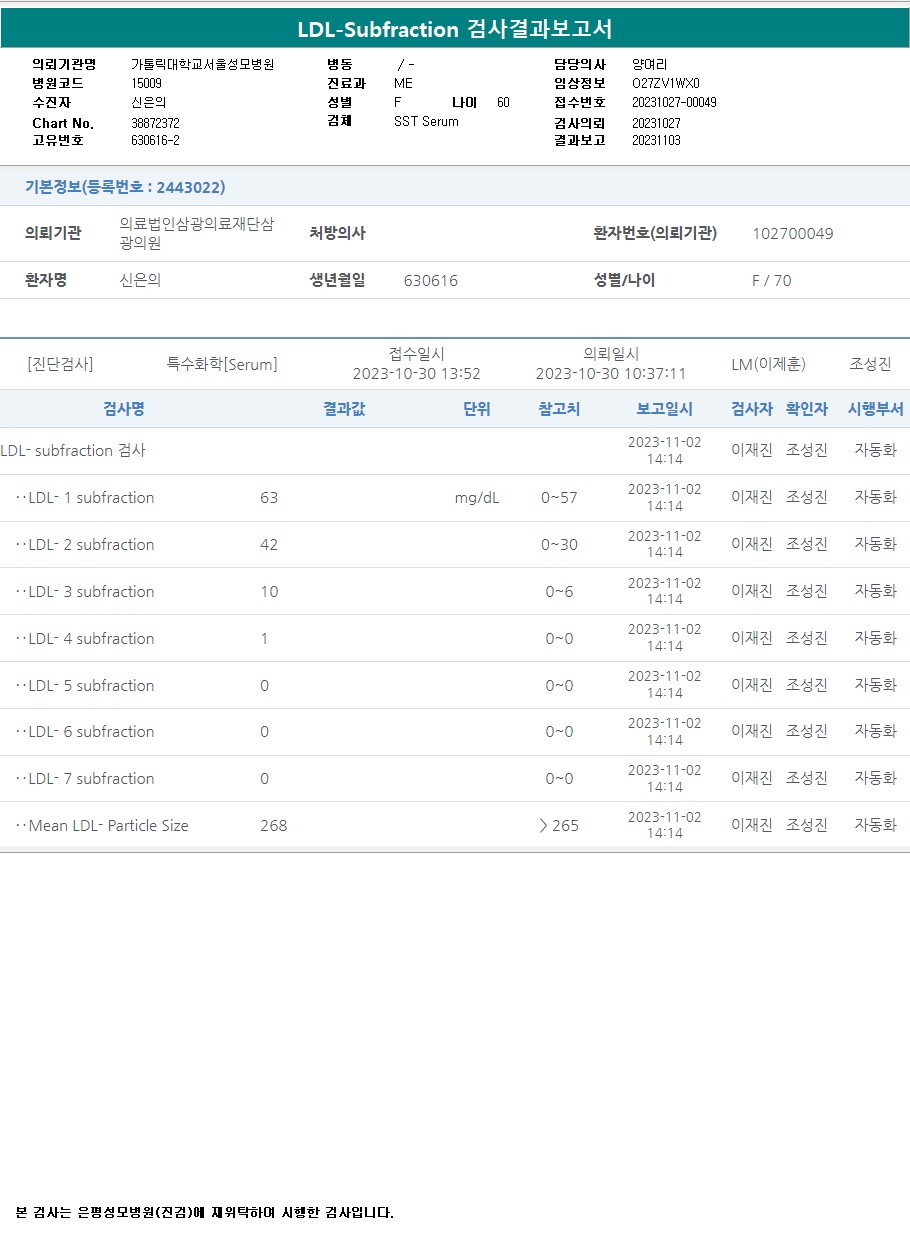
Task: Click the 시행부서 column header
Action: tap(875, 409)
